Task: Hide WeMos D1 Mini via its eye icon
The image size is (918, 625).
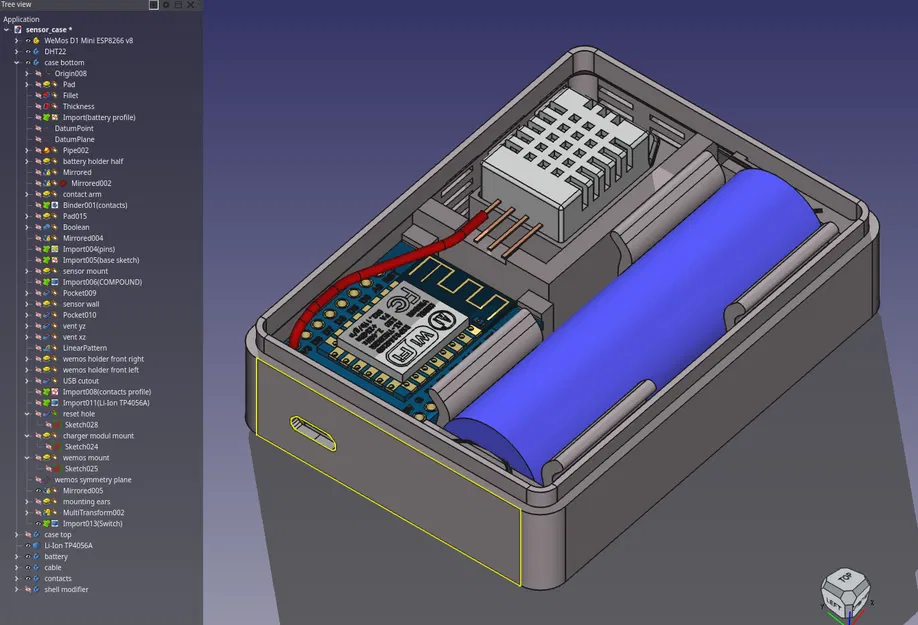Action: [x=28, y=40]
